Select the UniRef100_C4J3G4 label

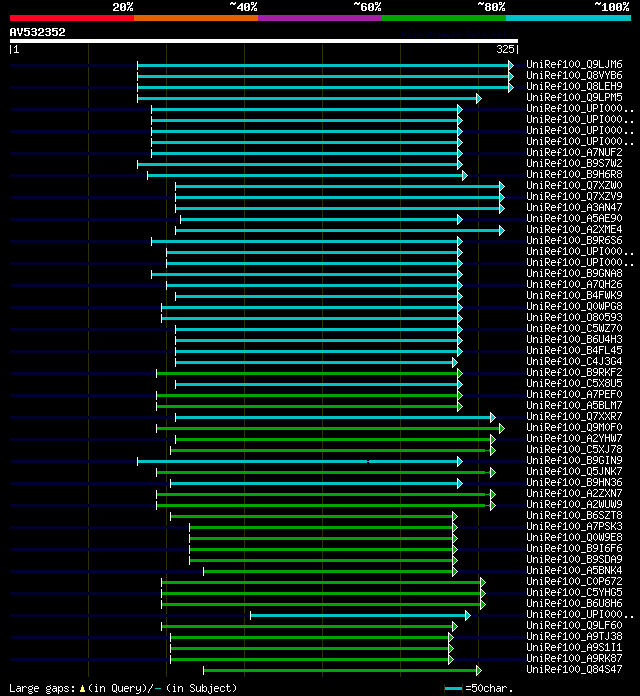pos(574,361)
